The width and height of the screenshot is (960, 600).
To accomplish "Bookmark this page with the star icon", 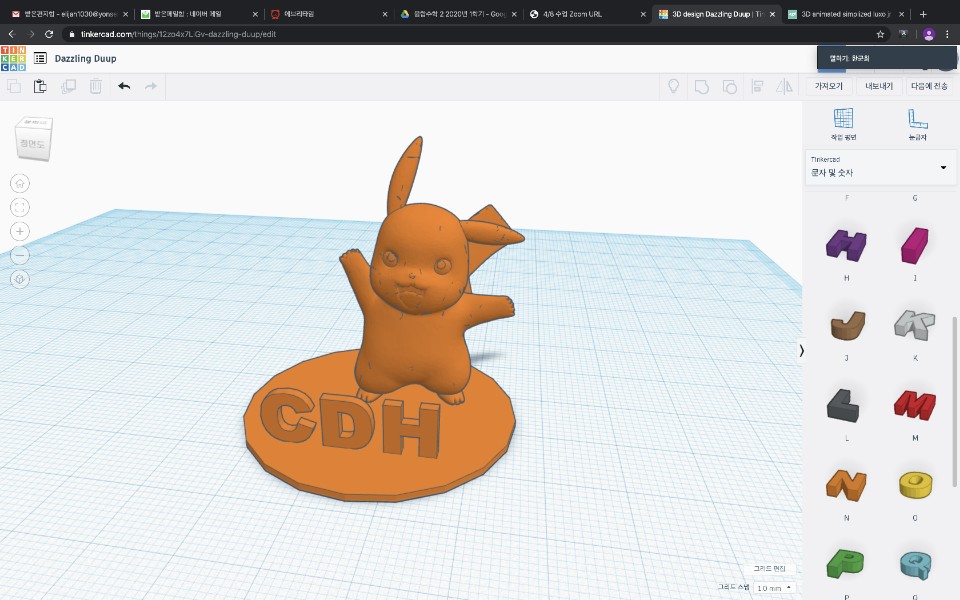I will pos(880,34).
